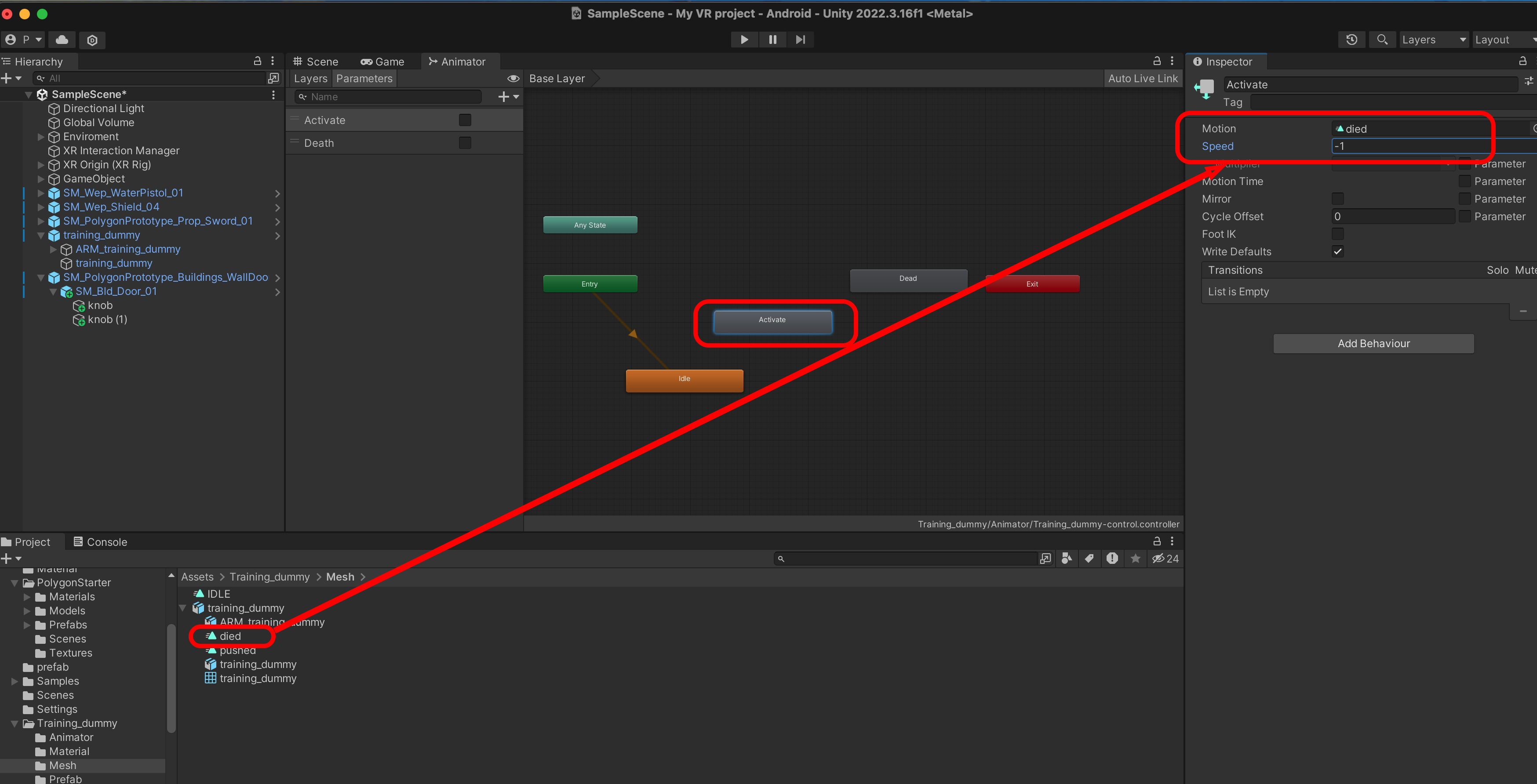Switch to the Console tab
The width and height of the screenshot is (1537, 784).
(x=100, y=541)
